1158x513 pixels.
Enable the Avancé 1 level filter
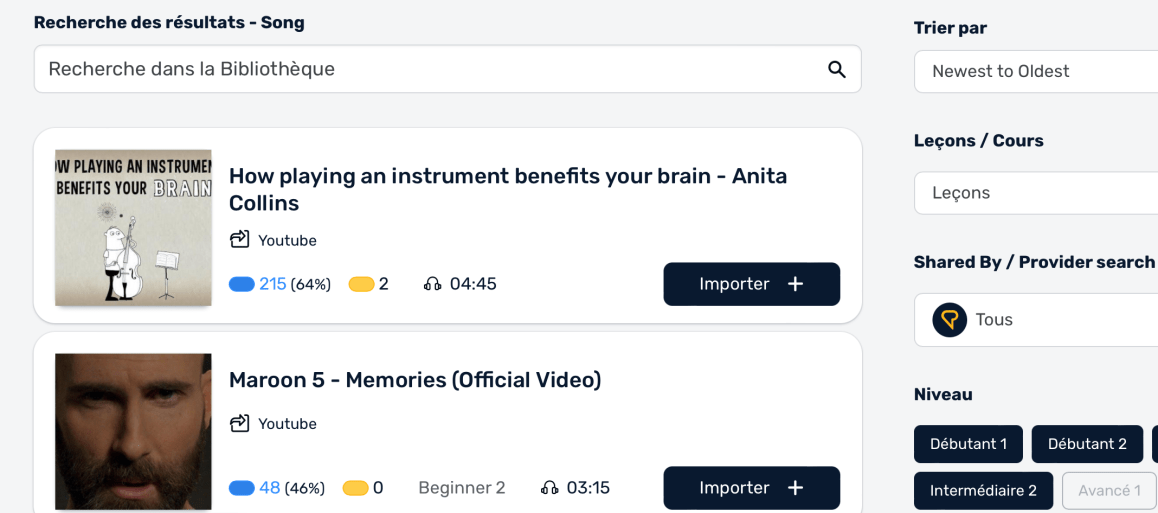coord(1108,491)
